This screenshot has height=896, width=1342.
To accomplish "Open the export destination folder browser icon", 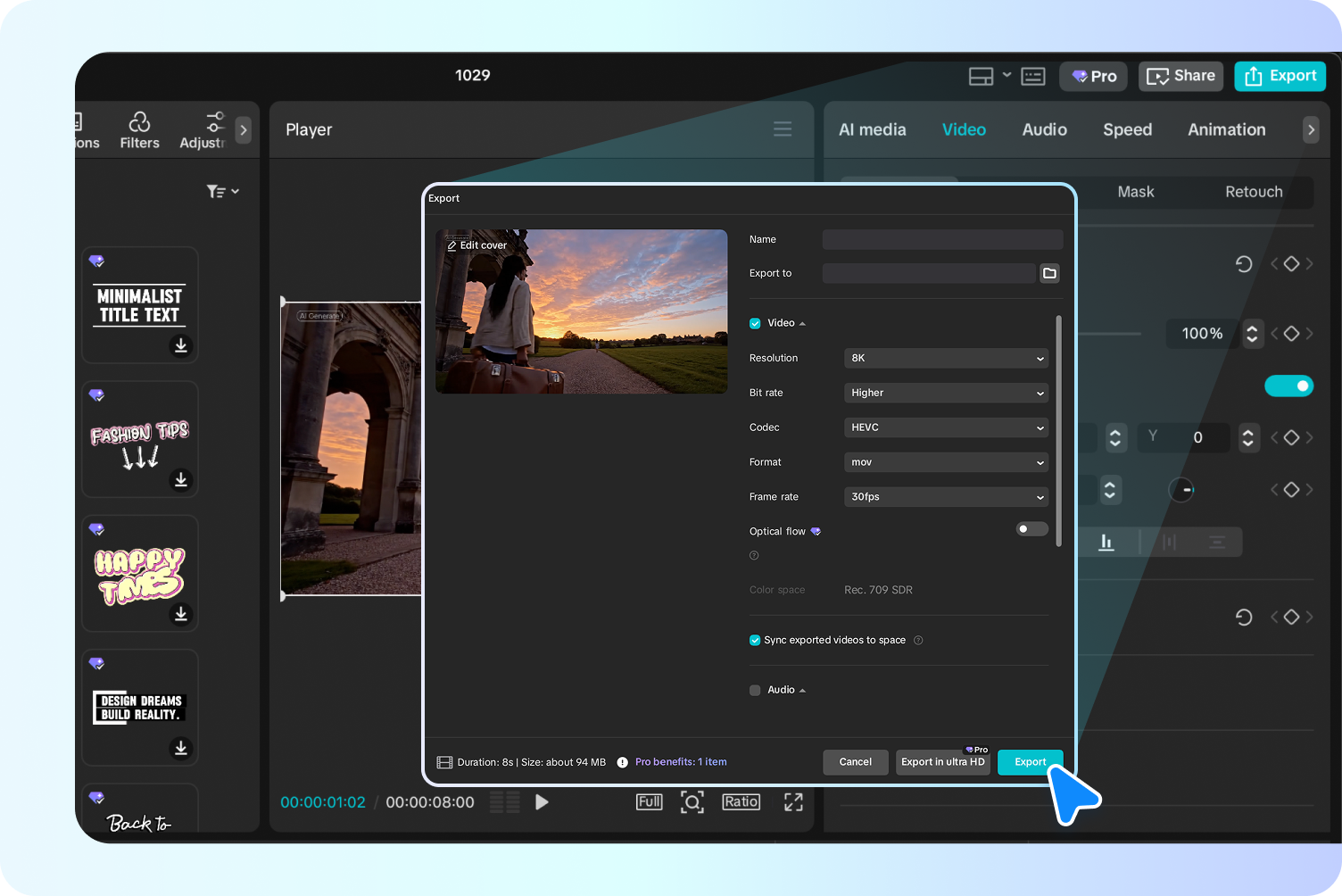I will click(x=1048, y=273).
